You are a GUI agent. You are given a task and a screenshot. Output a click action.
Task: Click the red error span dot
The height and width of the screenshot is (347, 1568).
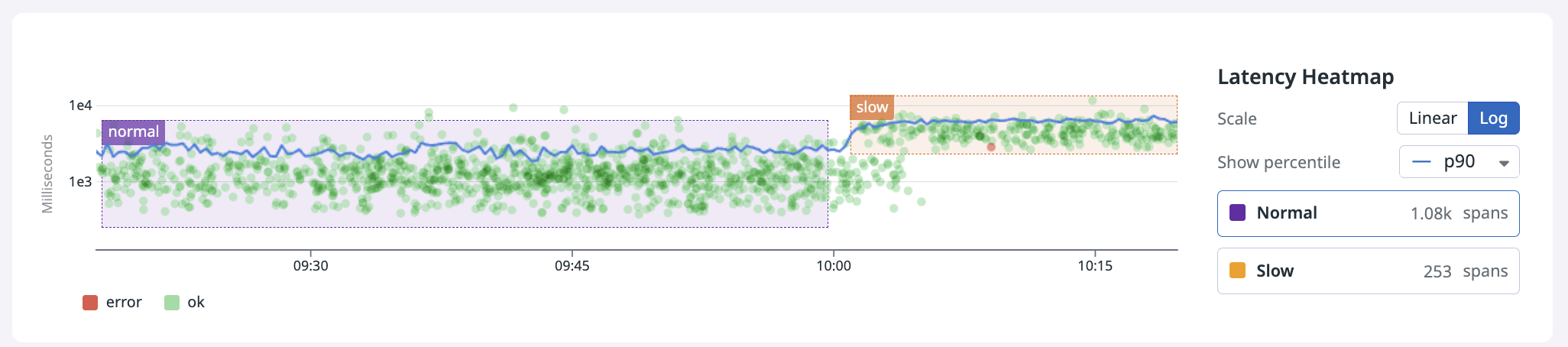point(991,147)
